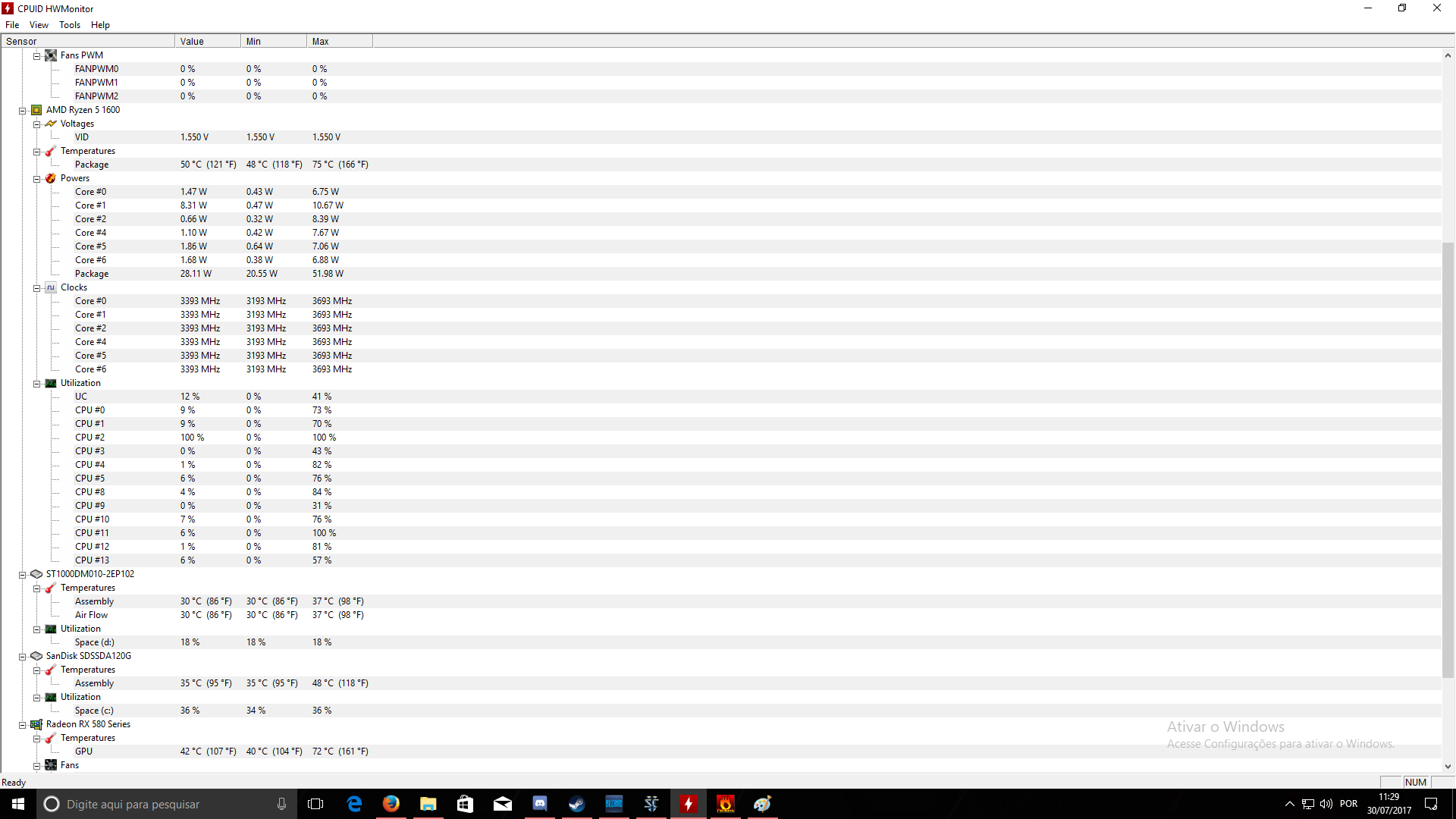The width and height of the screenshot is (1456, 819).
Task: Click the Radeon Temperatures thermometer icon
Action: tap(51, 738)
